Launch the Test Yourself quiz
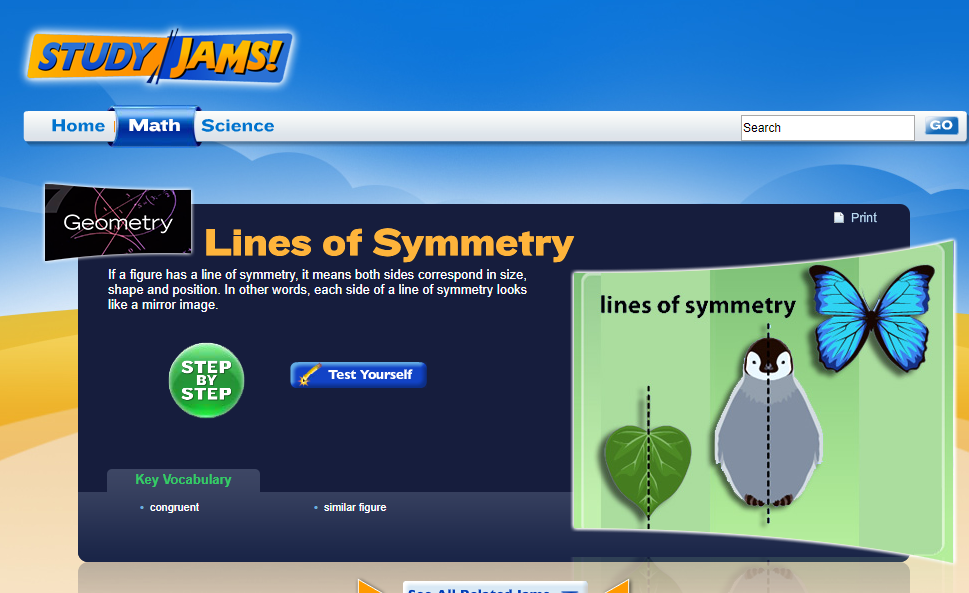Screen dimensions: 969x593 click(358, 374)
